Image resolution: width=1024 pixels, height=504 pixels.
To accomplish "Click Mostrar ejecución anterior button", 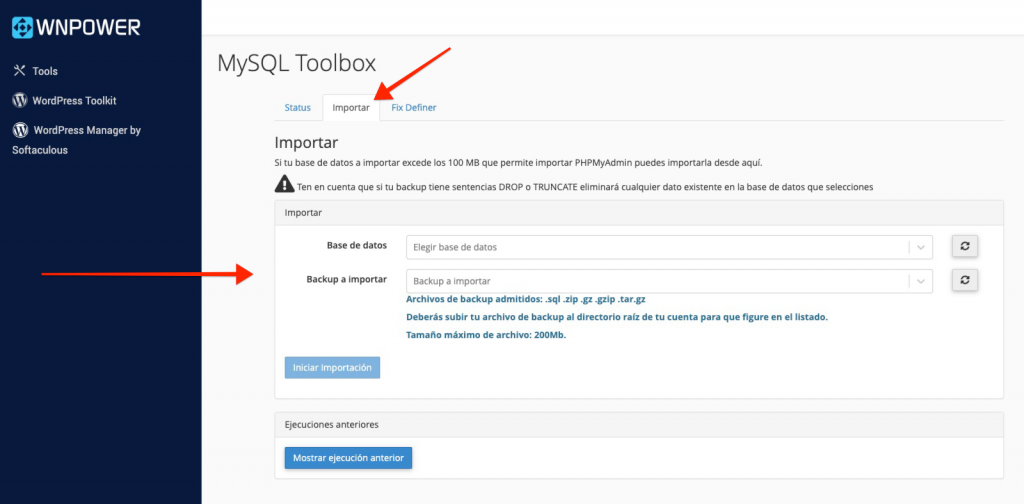I will pos(348,458).
